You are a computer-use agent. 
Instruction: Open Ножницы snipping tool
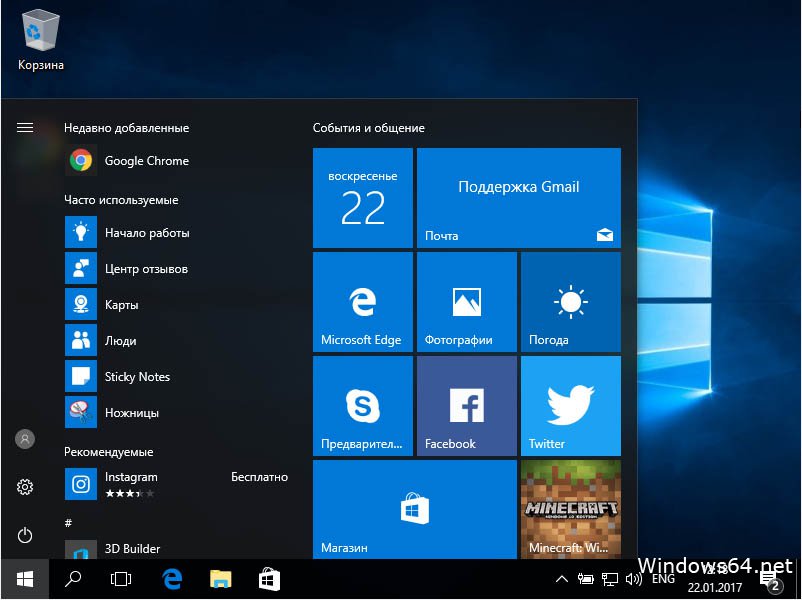(x=176, y=413)
